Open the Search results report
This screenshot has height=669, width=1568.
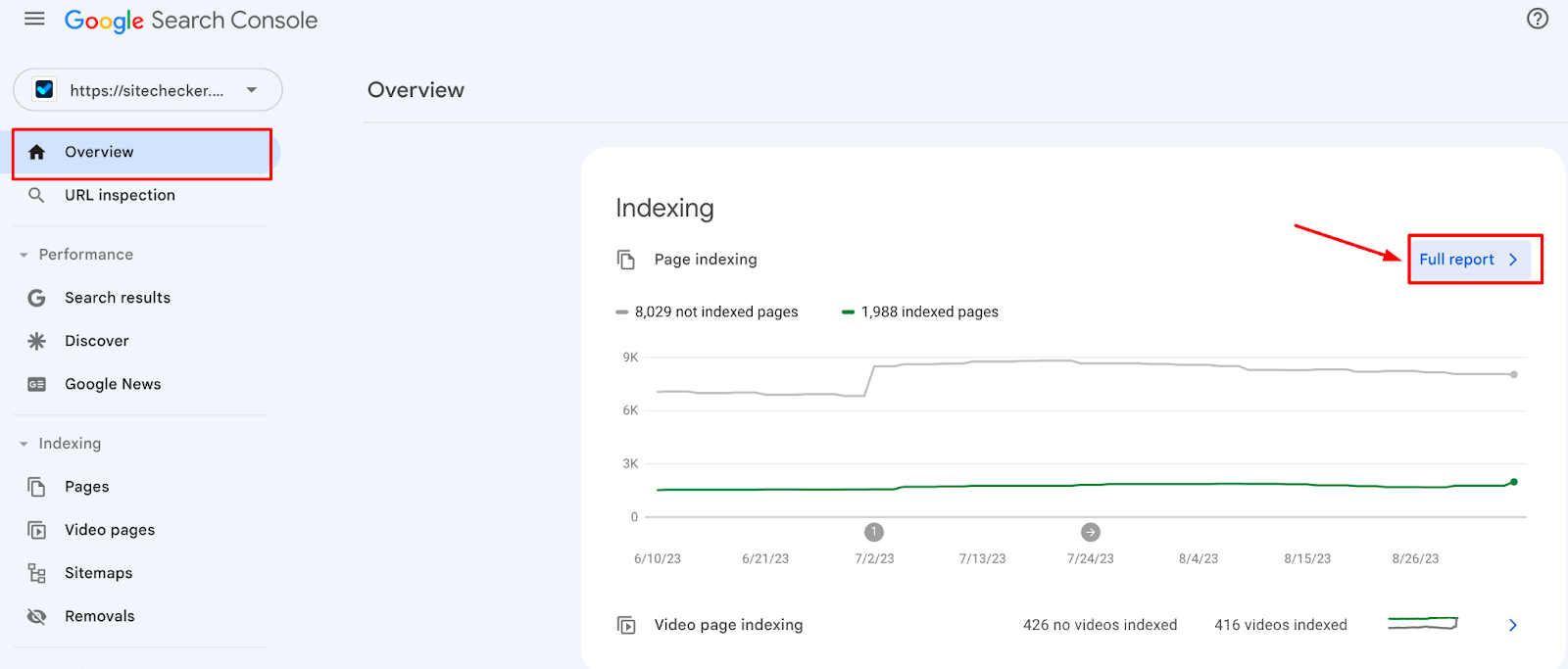click(118, 298)
